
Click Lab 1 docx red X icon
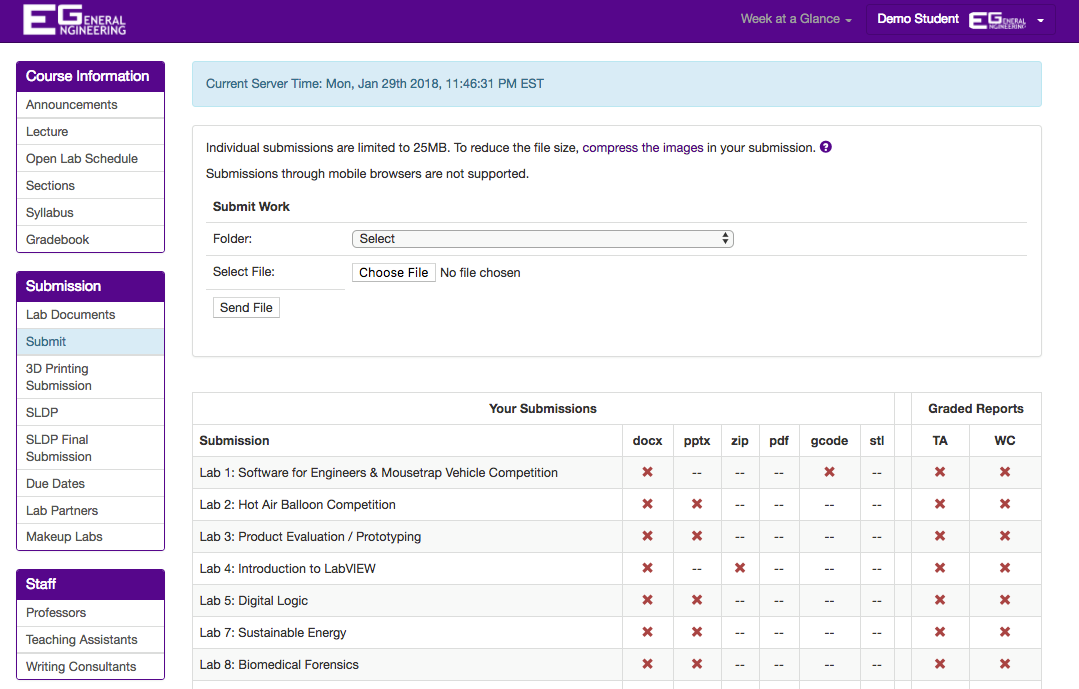648,472
